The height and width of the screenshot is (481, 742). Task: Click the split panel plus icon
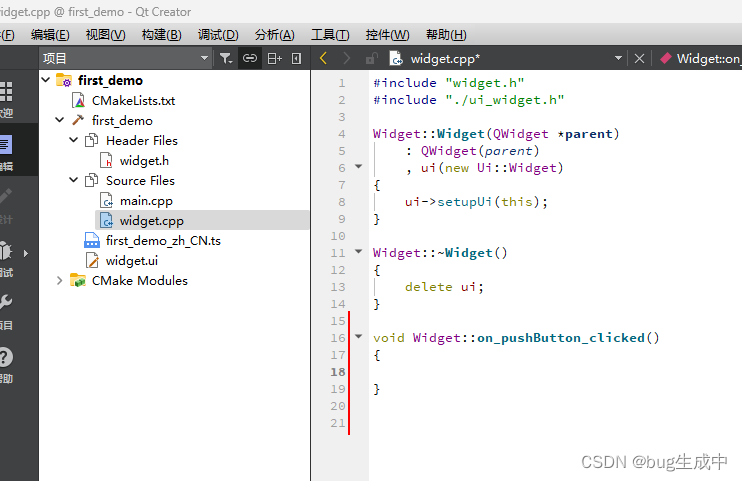274,59
